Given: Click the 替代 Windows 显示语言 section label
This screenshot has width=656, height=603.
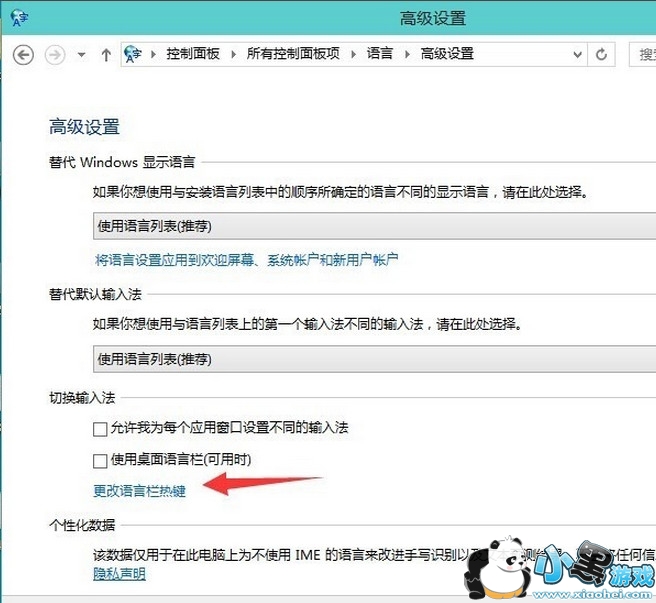Looking at the screenshot, I should [122, 162].
